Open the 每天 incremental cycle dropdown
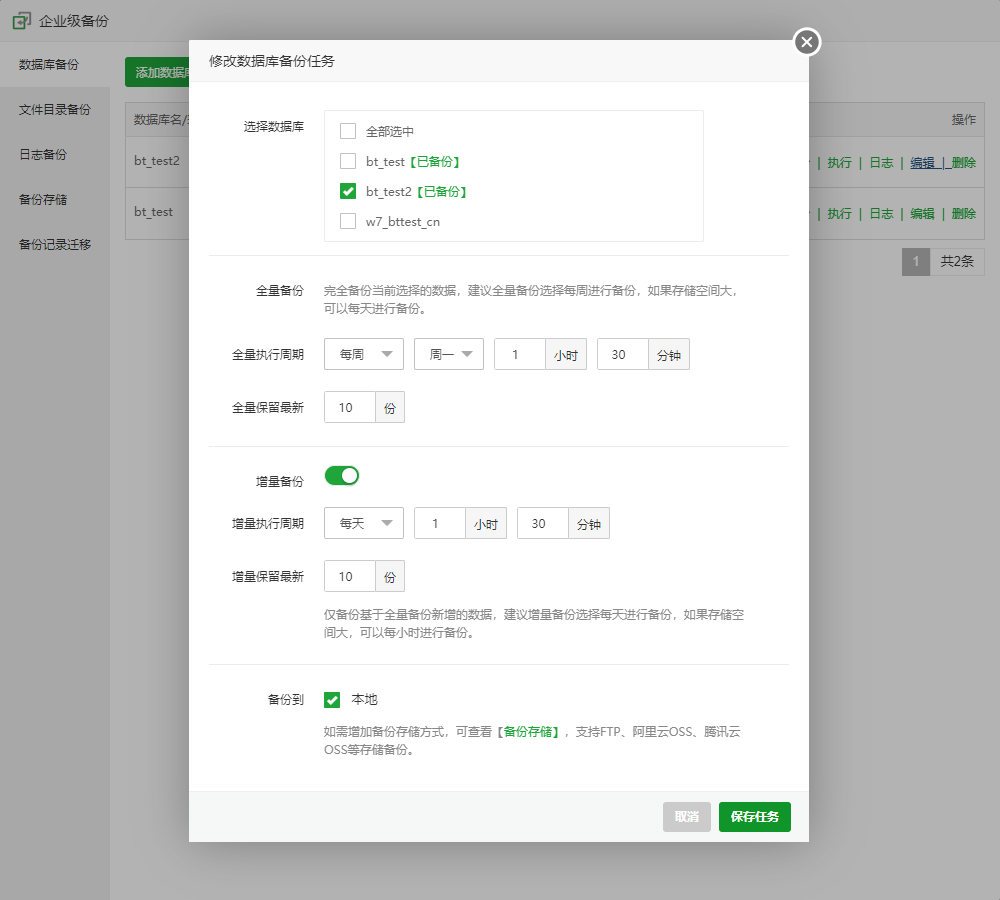The width and height of the screenshot is (1000, 900). 364,523
